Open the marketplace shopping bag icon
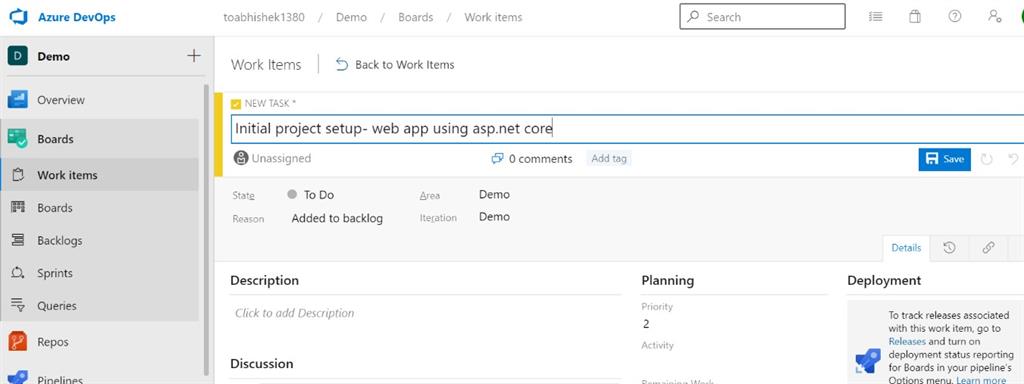 [x=915, y=17]
